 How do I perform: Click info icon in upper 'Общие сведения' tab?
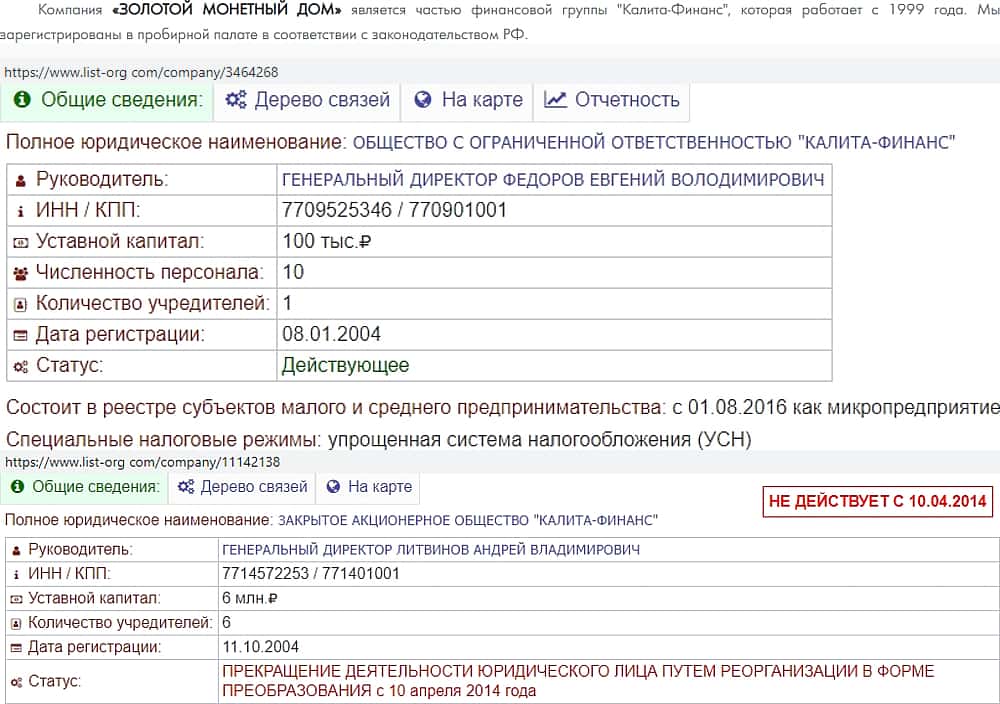(x=22, y=99)
